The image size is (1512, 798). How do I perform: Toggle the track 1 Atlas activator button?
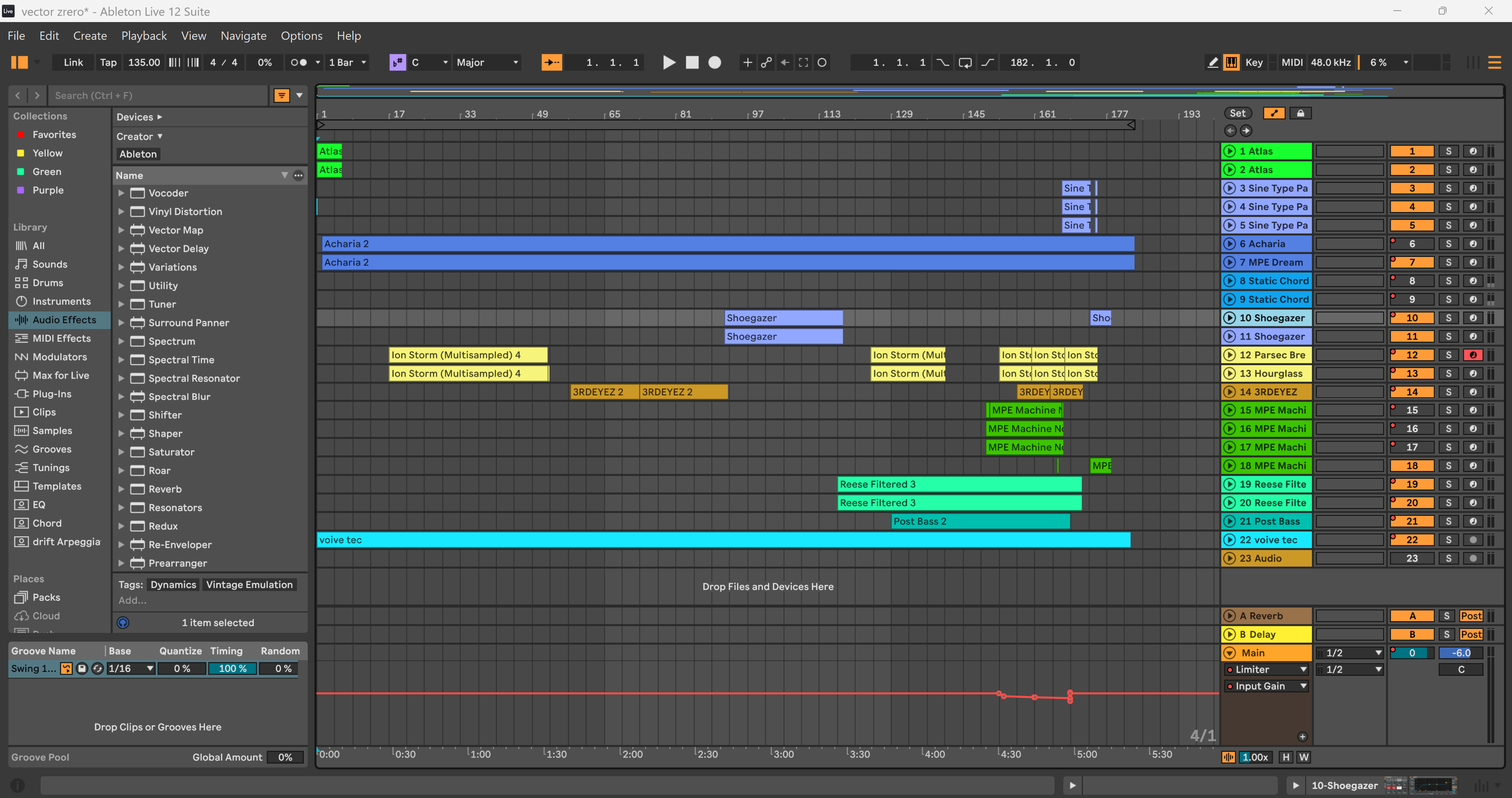[x=1412, y=151]
